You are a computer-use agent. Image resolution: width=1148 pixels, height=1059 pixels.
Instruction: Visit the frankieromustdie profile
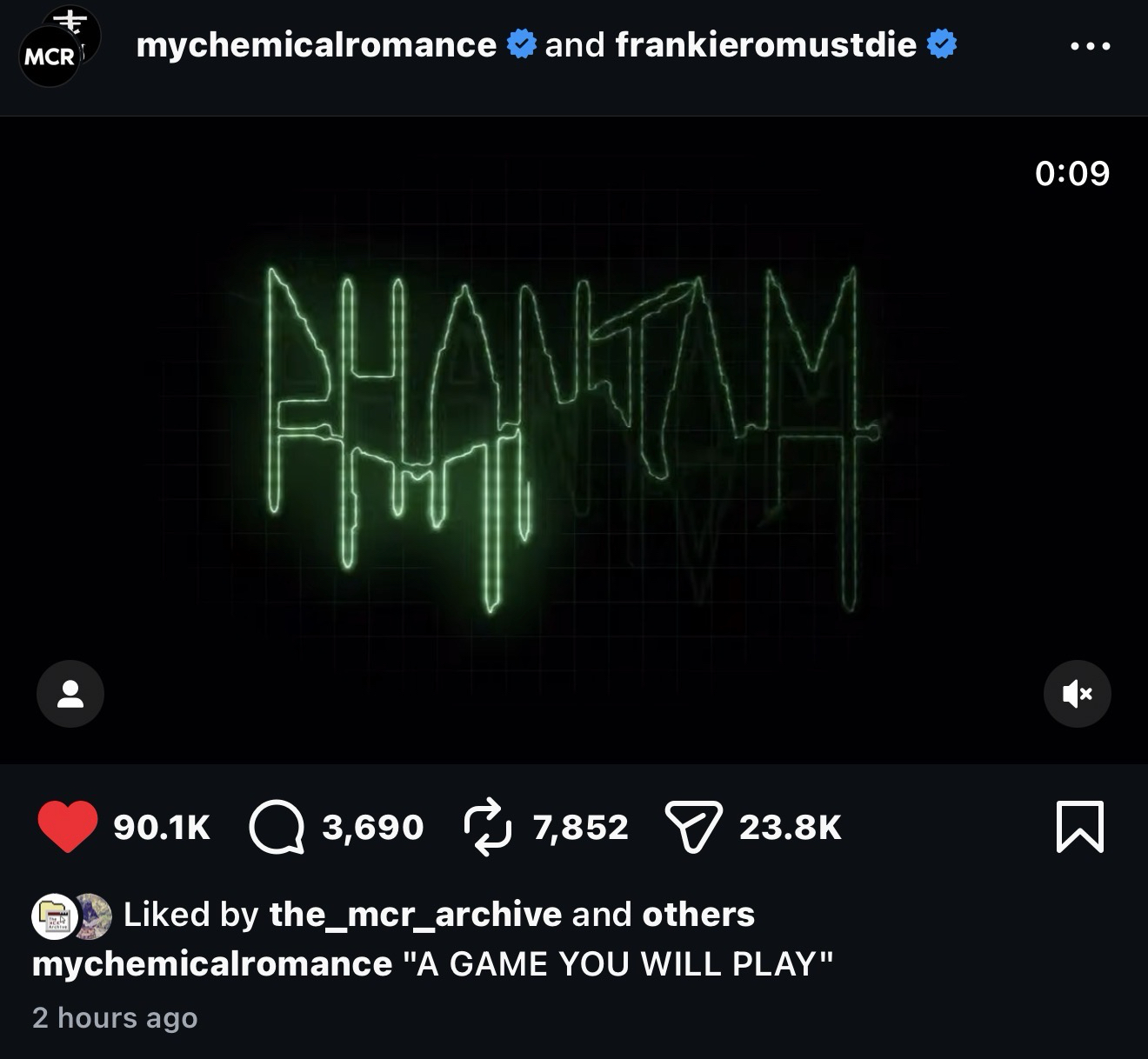point(765,44)
